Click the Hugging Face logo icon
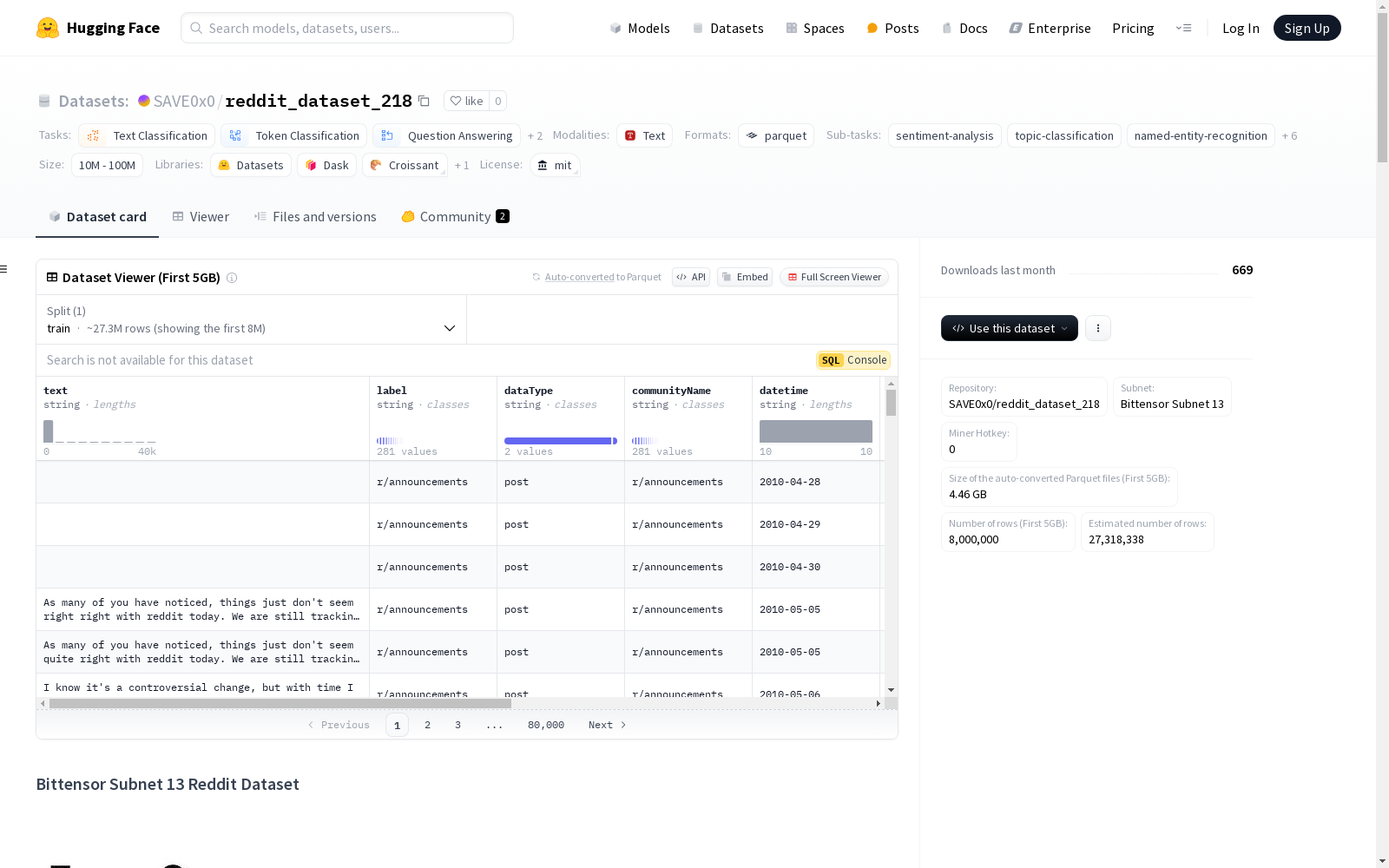 (x=48, y=28)
